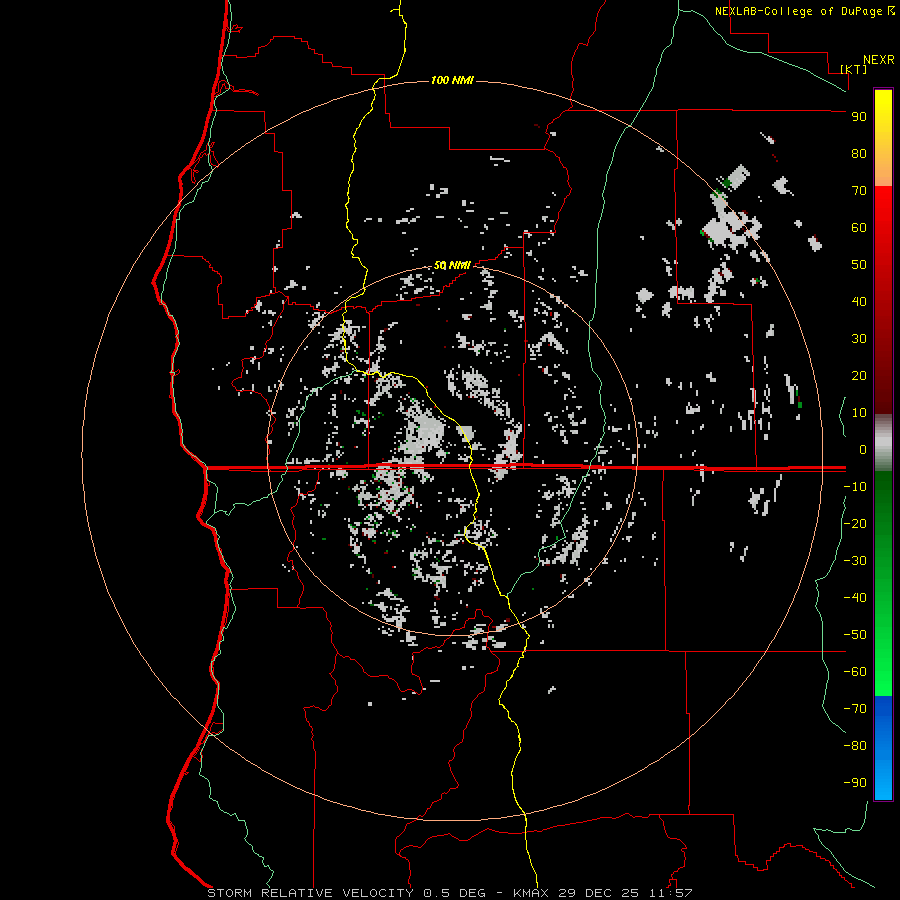Click the 100 NMI range ring label
Viewport: 900px width, 900px height.
tap(452, 80)
